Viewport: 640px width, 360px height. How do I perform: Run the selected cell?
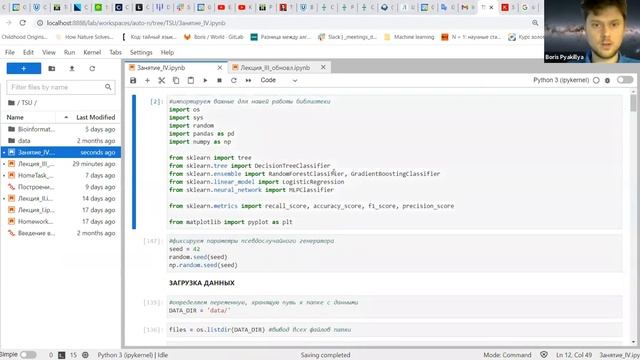click(205, 80)
